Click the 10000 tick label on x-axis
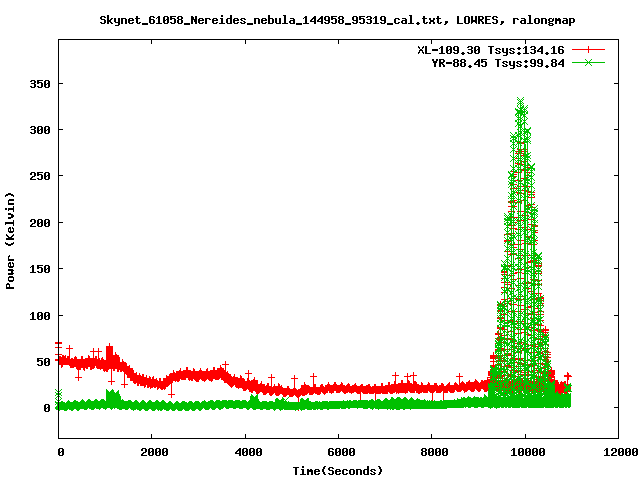The image size is (640, 480). click(524, 452)
